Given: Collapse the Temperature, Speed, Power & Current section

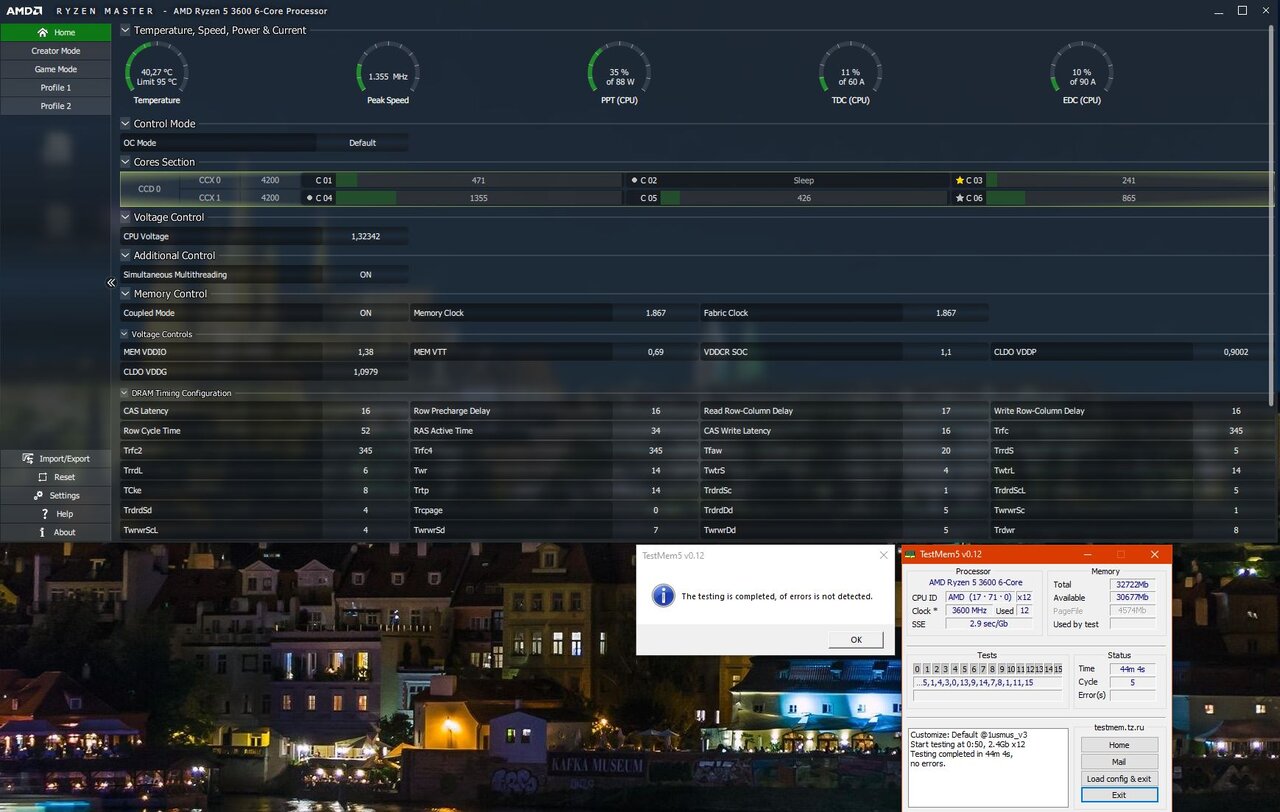Looking at the screenshot, I should pyautogui.click(x=125, y=30).
